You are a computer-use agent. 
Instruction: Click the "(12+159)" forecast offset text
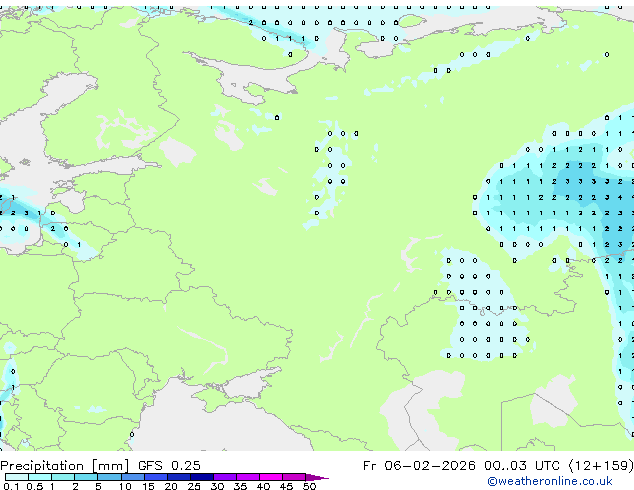click(601, 466)
